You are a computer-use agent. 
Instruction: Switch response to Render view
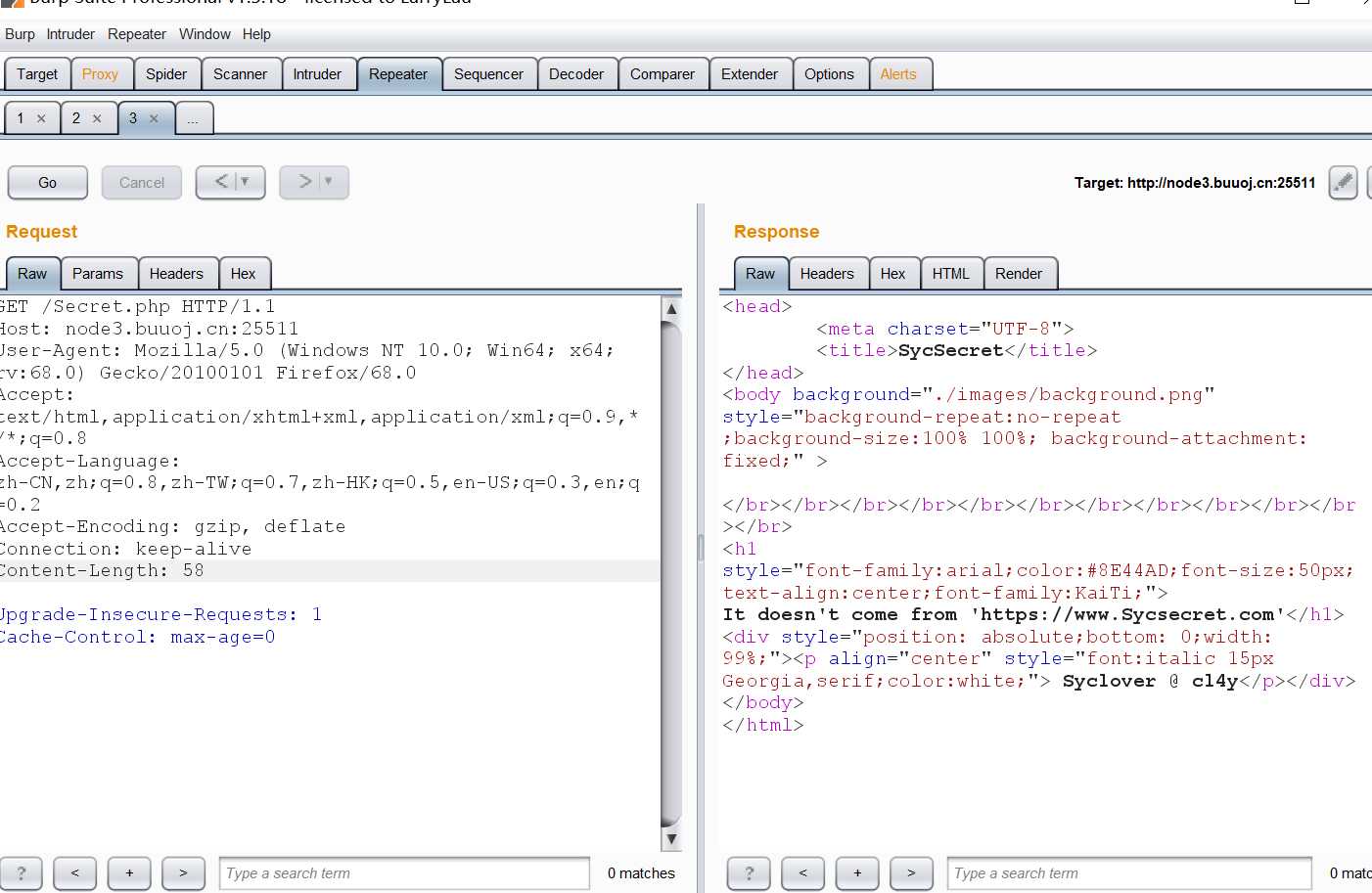pos(1018,274)
